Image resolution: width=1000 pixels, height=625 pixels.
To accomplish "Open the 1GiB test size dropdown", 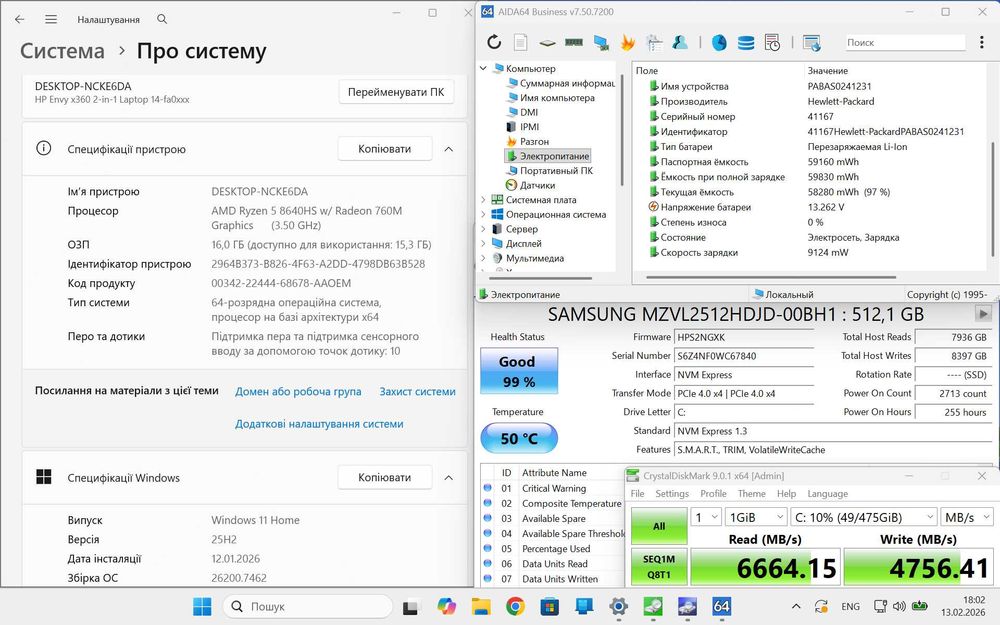I will coord(756,517).
